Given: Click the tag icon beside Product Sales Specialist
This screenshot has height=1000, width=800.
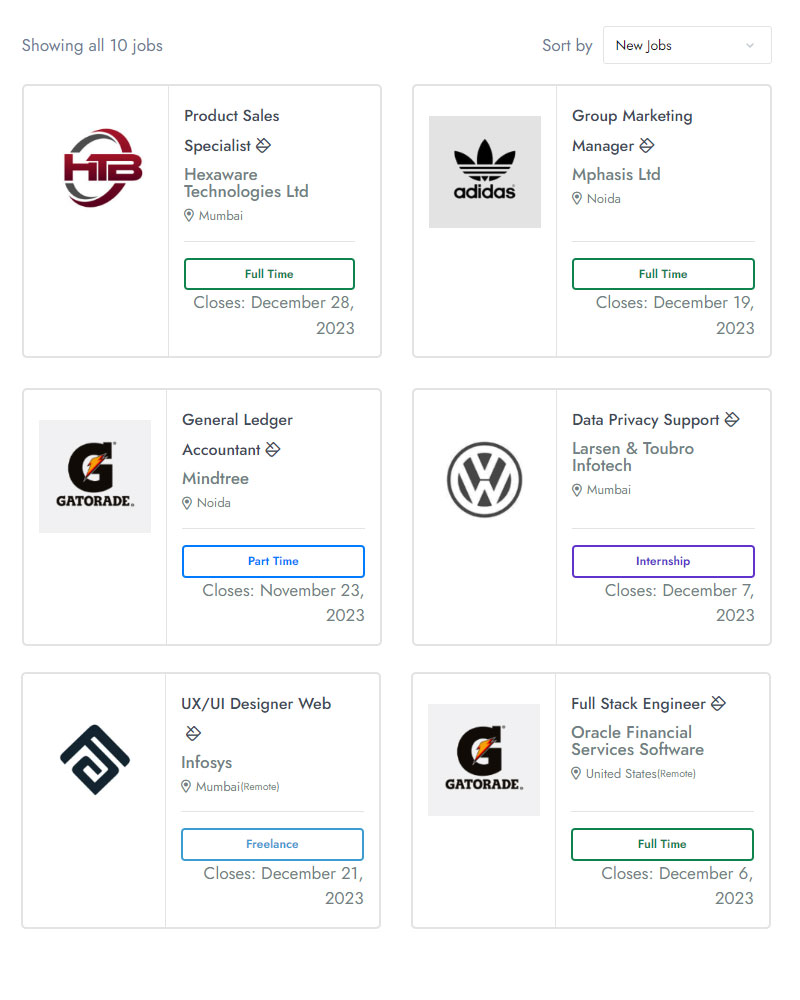Looking at the screenshot, I should click(263, 145).
